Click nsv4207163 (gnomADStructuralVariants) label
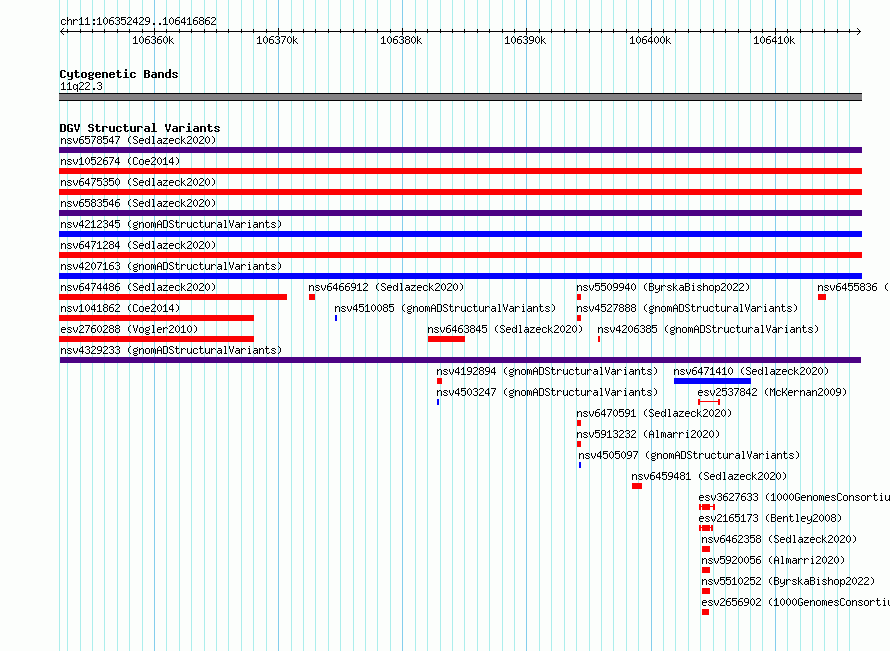Screen dimensions: 890x651 point(171,266)
